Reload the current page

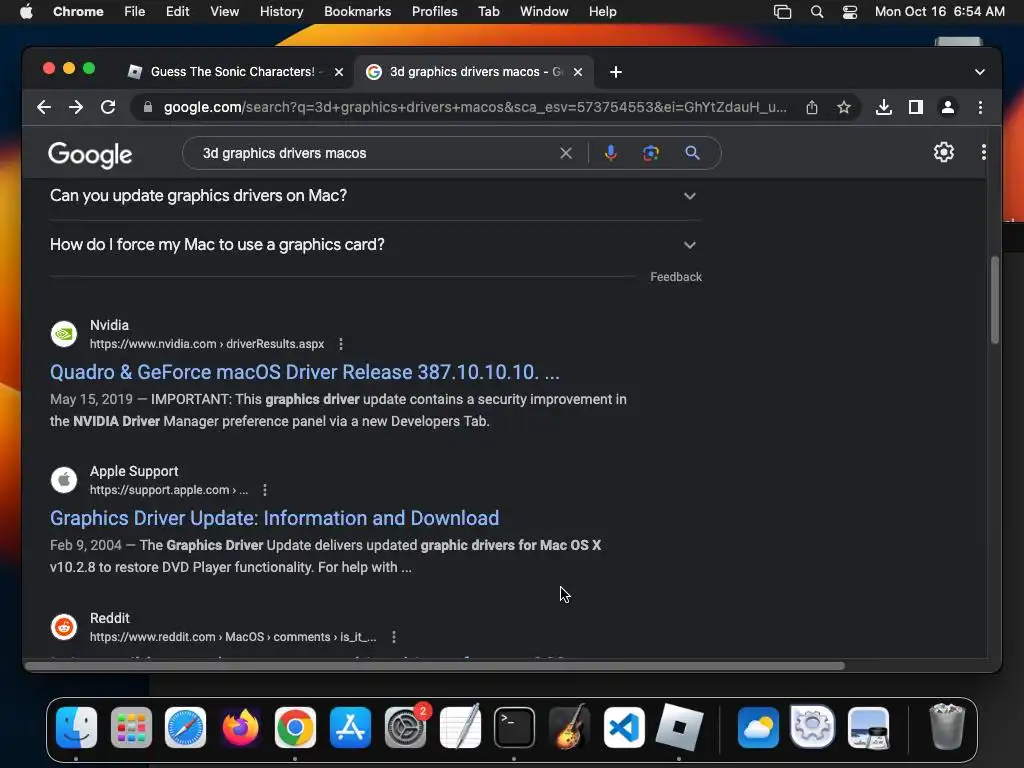pyautogui.click(x=108, y=107)
